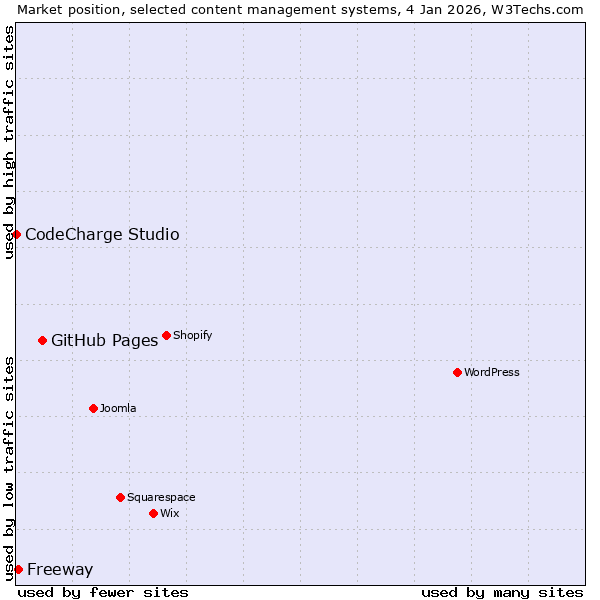Screen dimensions: 600x600
Task: Click the WordPress red data point
Action: (457, 372)
